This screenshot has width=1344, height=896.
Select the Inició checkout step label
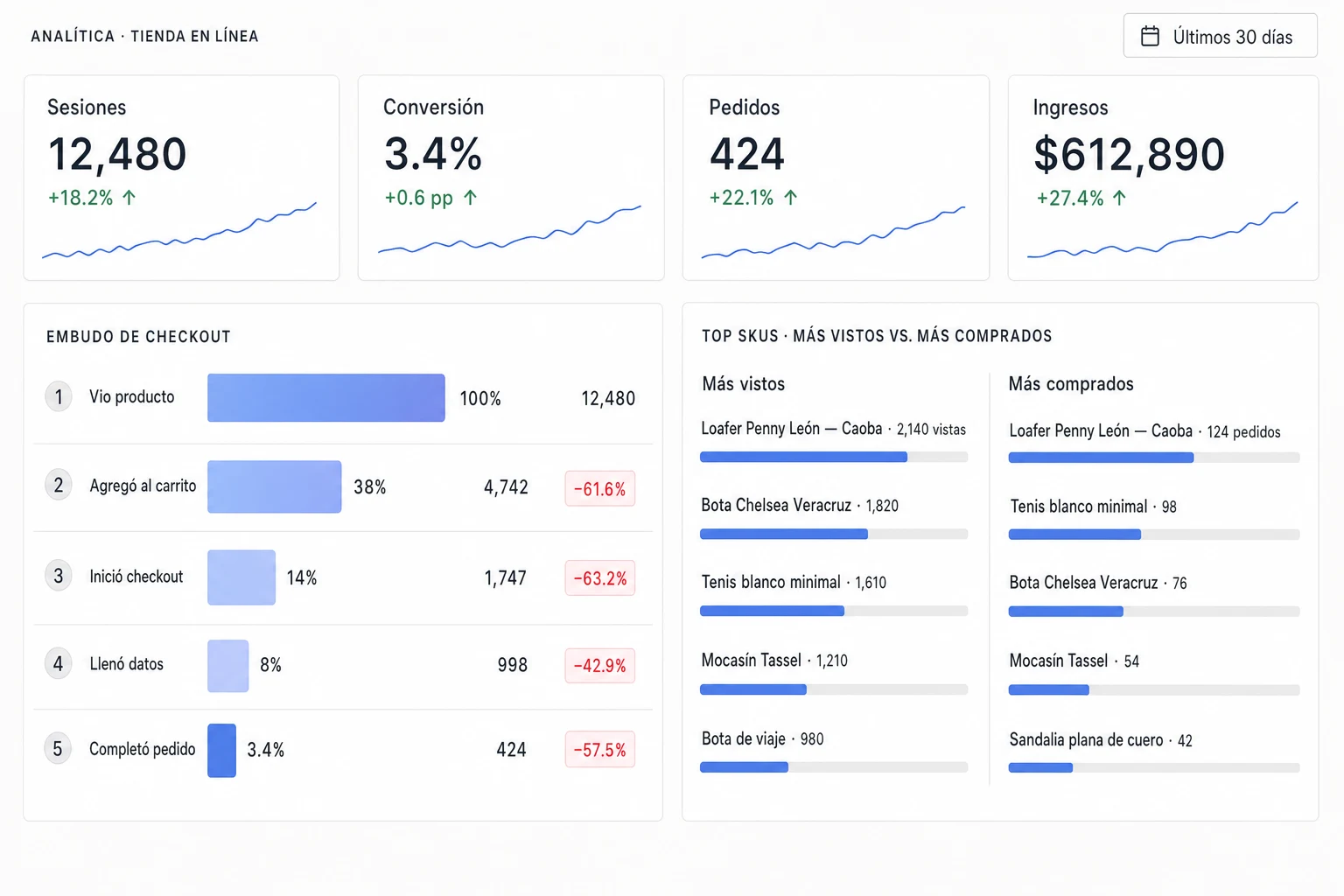[x=136, y=577]
